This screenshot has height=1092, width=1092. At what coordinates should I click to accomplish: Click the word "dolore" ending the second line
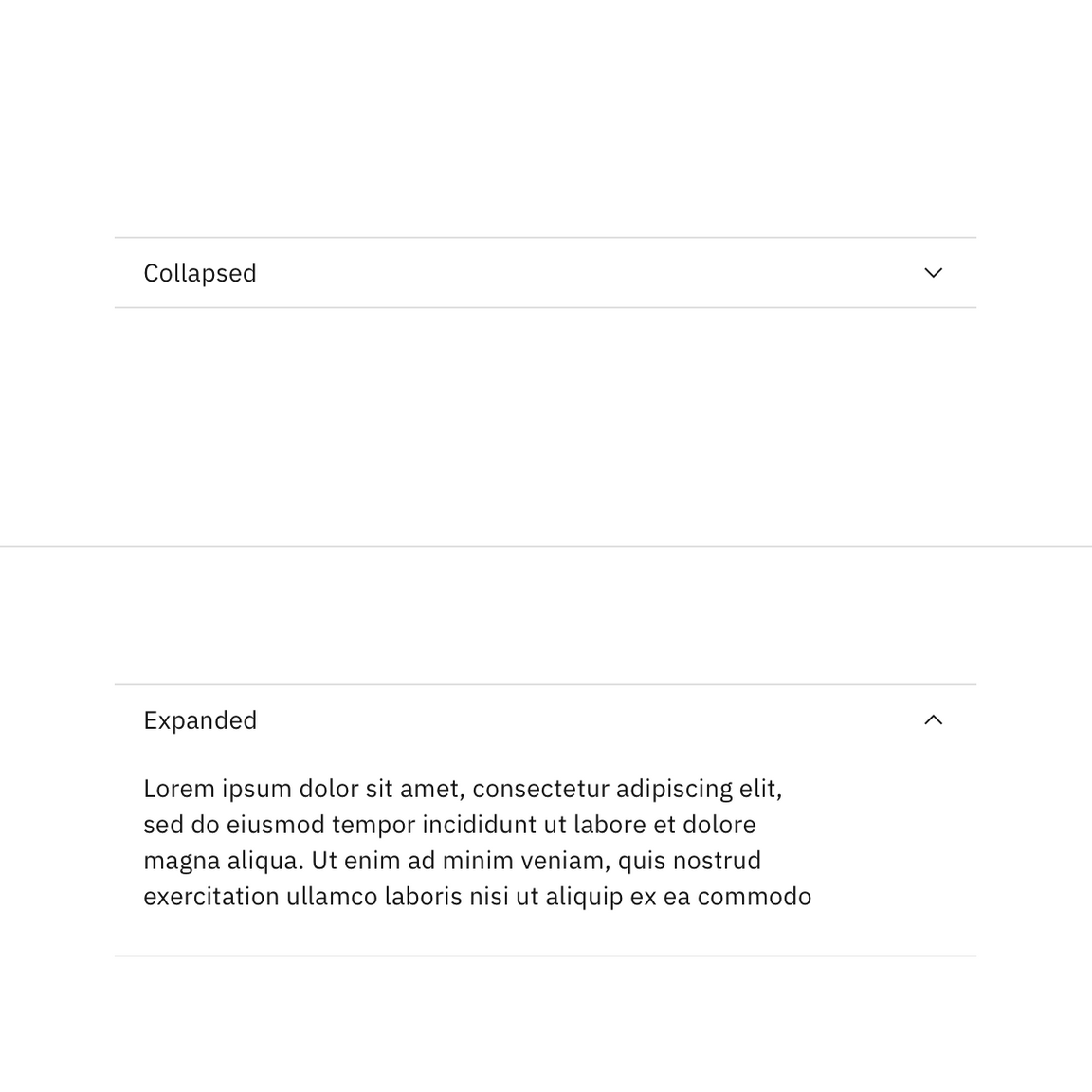719,825
